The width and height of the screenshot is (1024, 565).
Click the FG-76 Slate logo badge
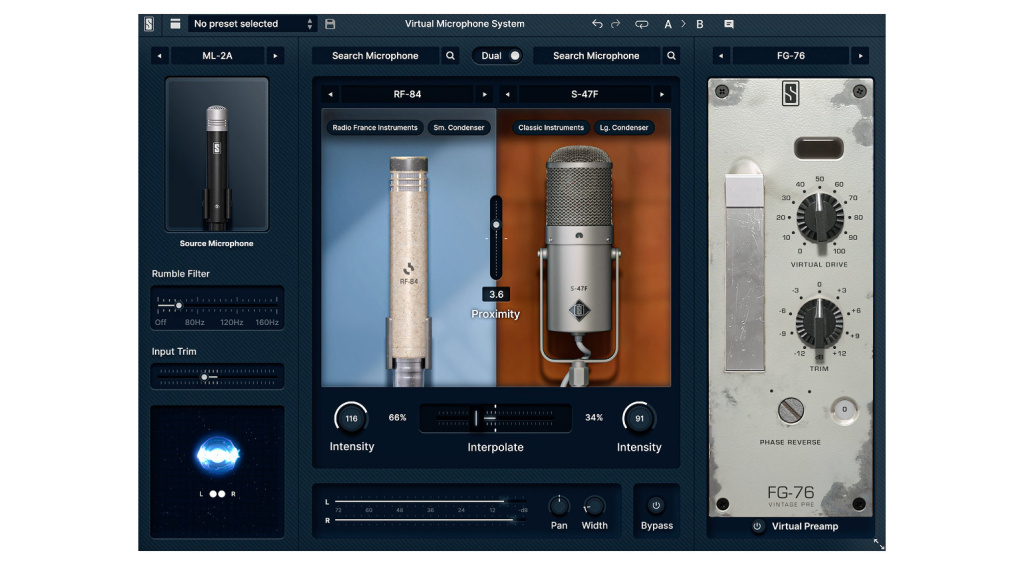[x=790, y=93]
